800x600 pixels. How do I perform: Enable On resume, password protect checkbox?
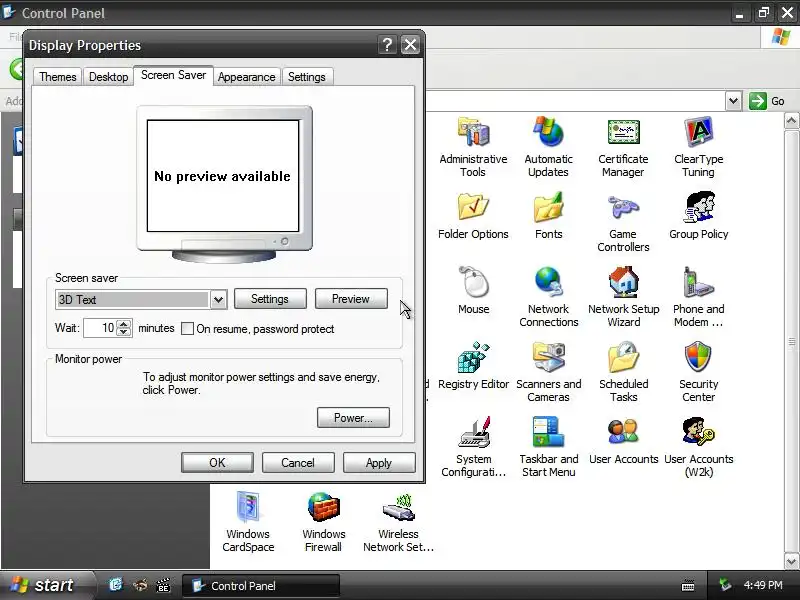[187, 329]
